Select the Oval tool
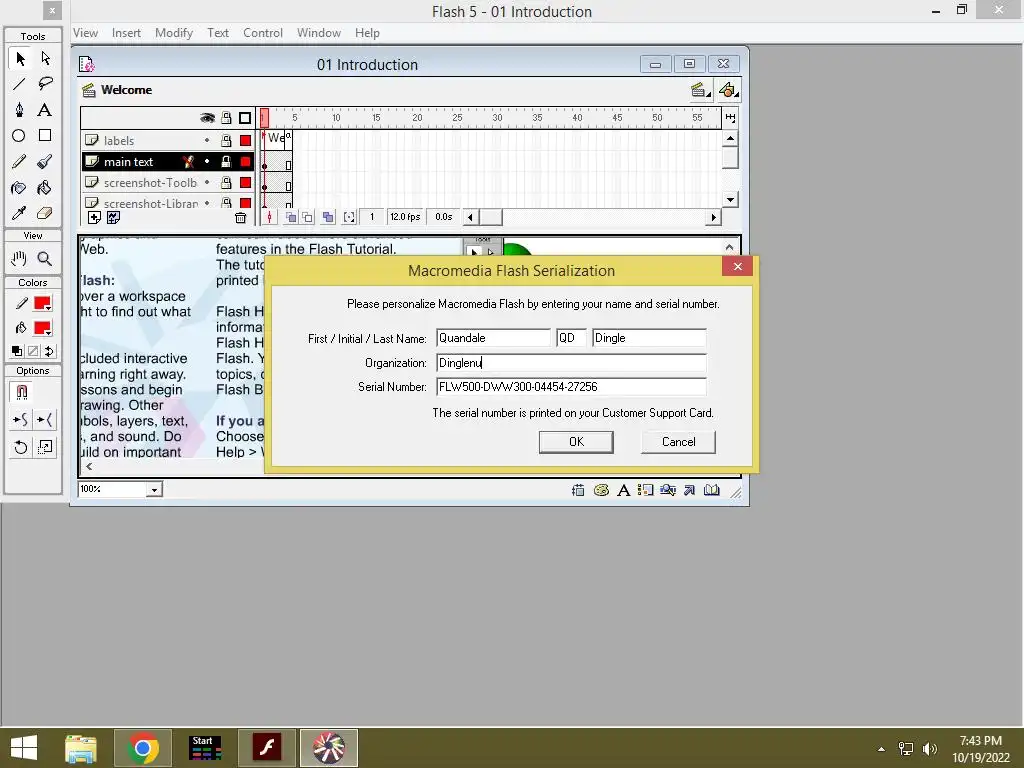Screen dimensions: 1024x768 click(x=20, y=135)
